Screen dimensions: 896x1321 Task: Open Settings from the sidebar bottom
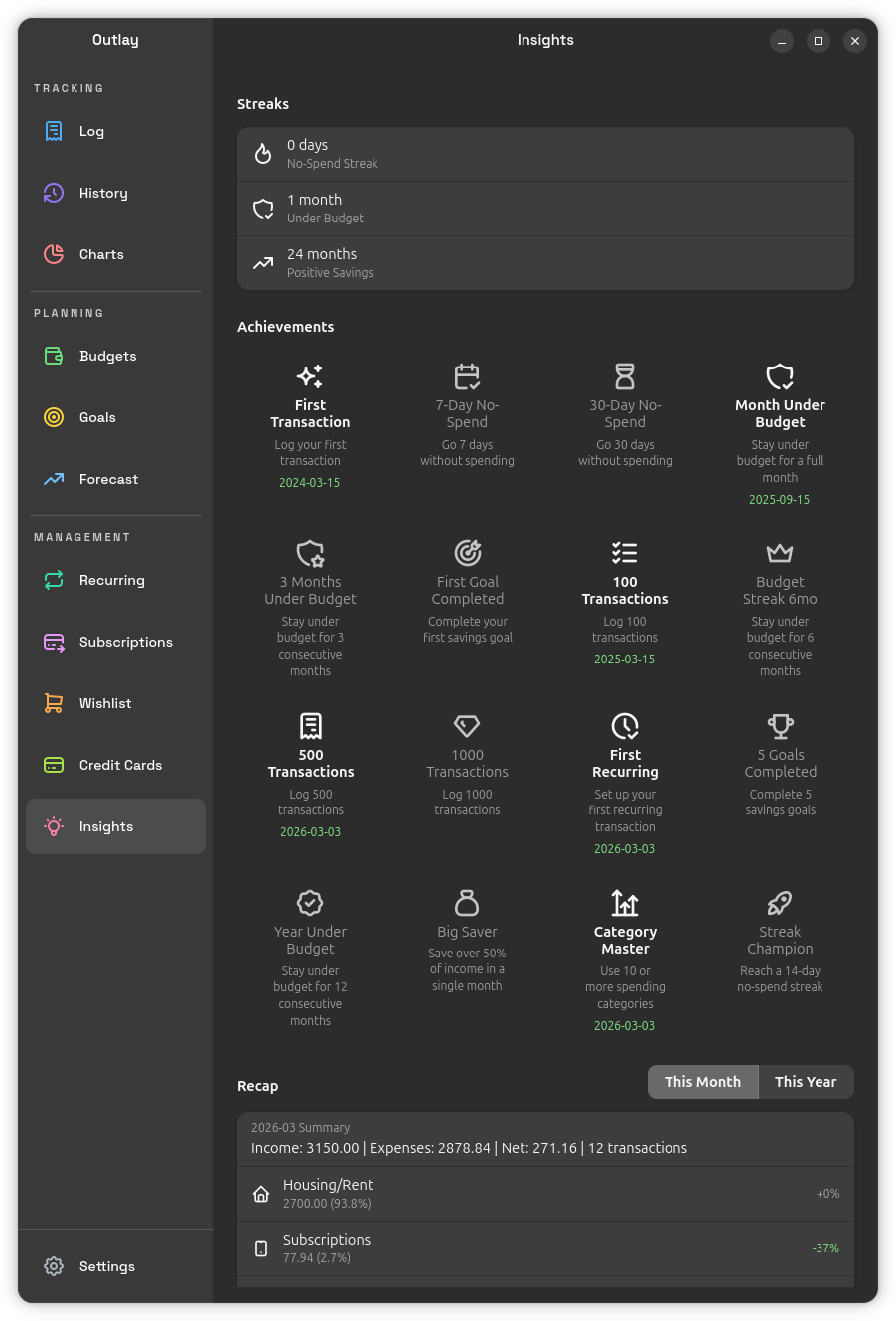click(x=105, y=1266)
